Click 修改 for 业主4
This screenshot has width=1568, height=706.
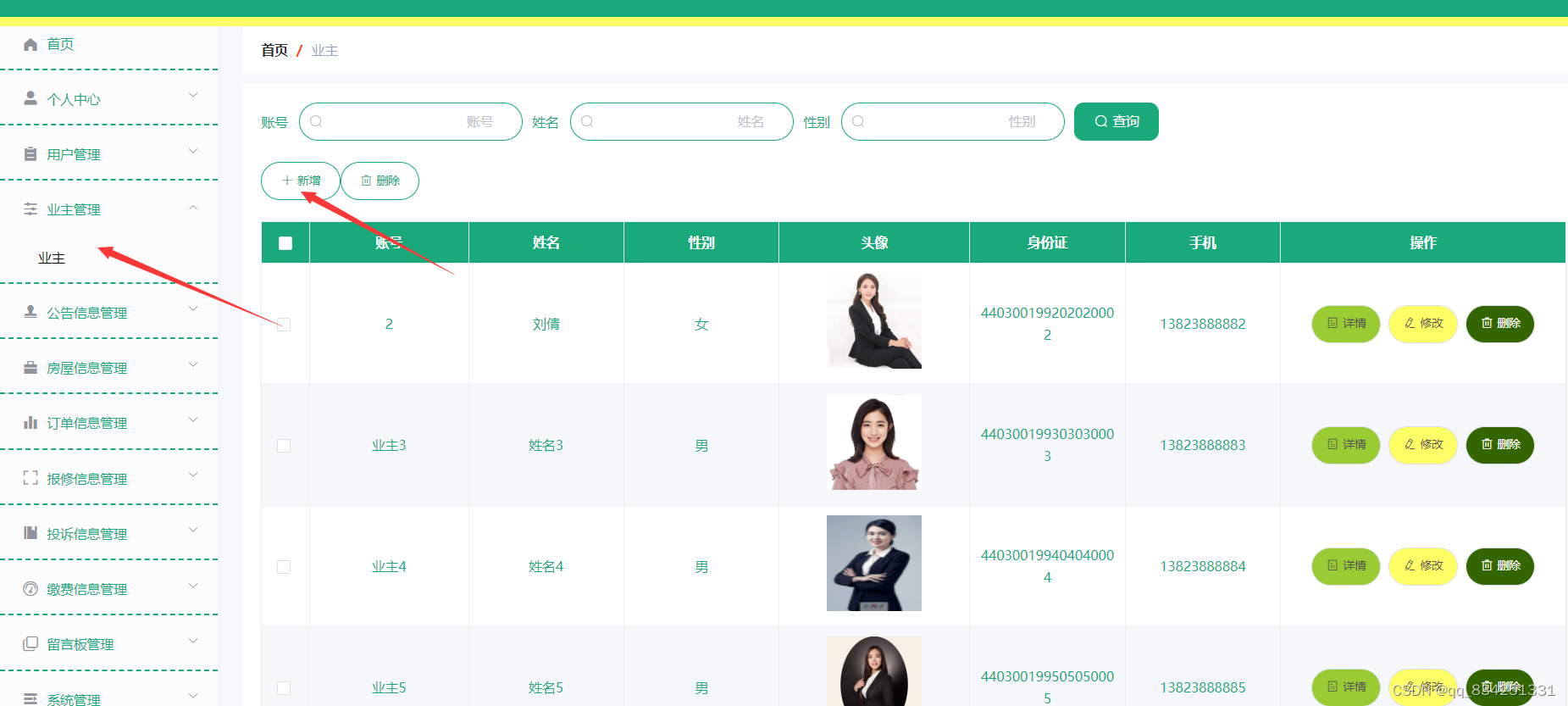click(x=1423, y=566)
